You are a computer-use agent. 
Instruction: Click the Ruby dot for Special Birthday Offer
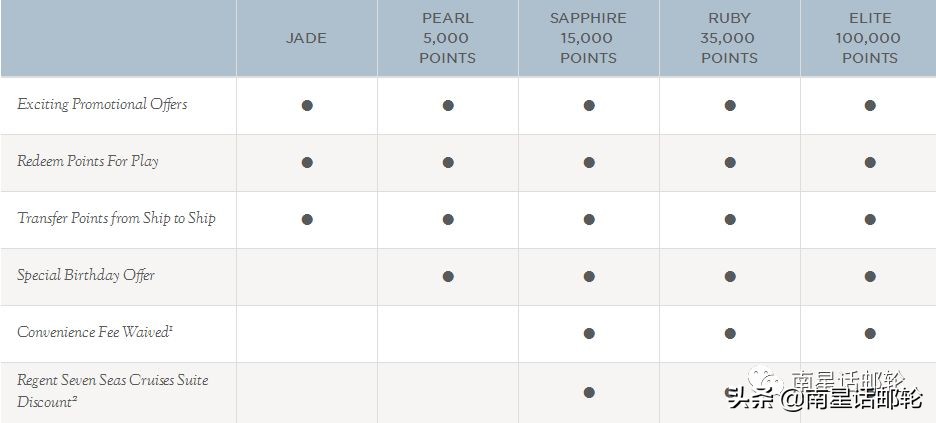click(730, 276)
